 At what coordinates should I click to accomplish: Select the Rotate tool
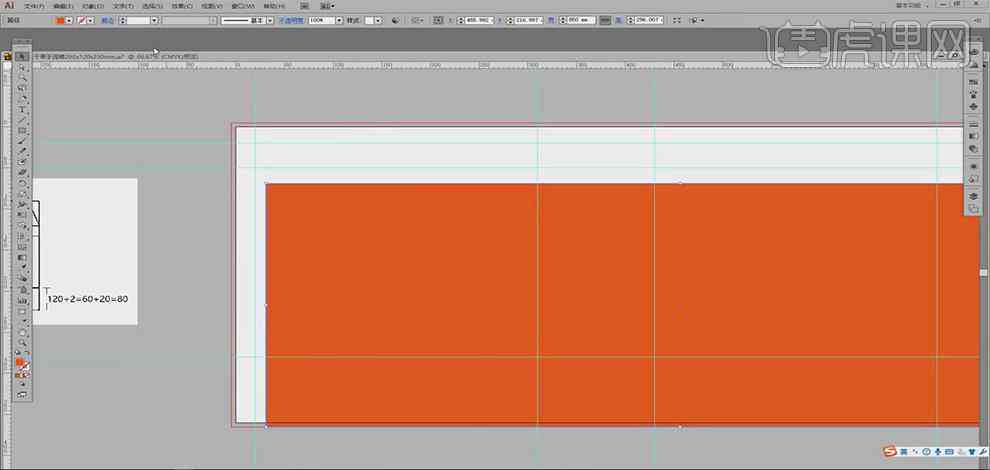(x=22, y=183)
